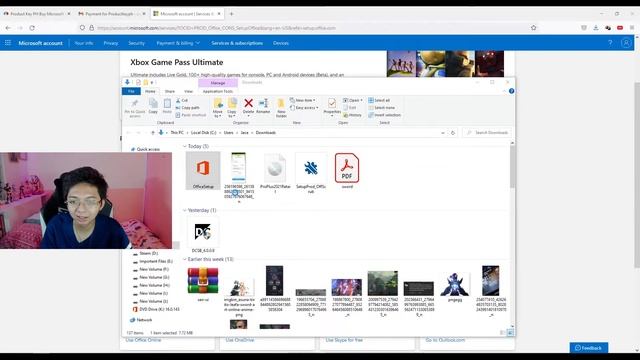Collapse the Today file group

click(184, 146)
